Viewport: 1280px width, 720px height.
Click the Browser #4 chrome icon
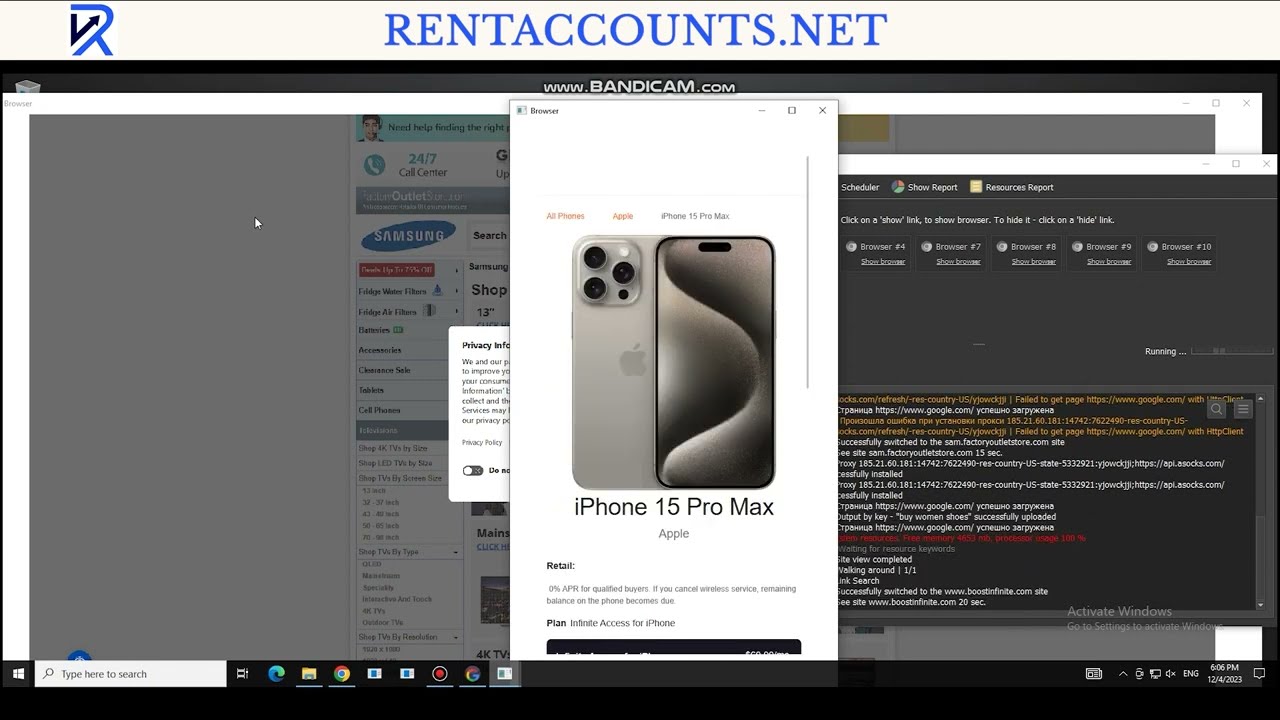click(851, 246)
